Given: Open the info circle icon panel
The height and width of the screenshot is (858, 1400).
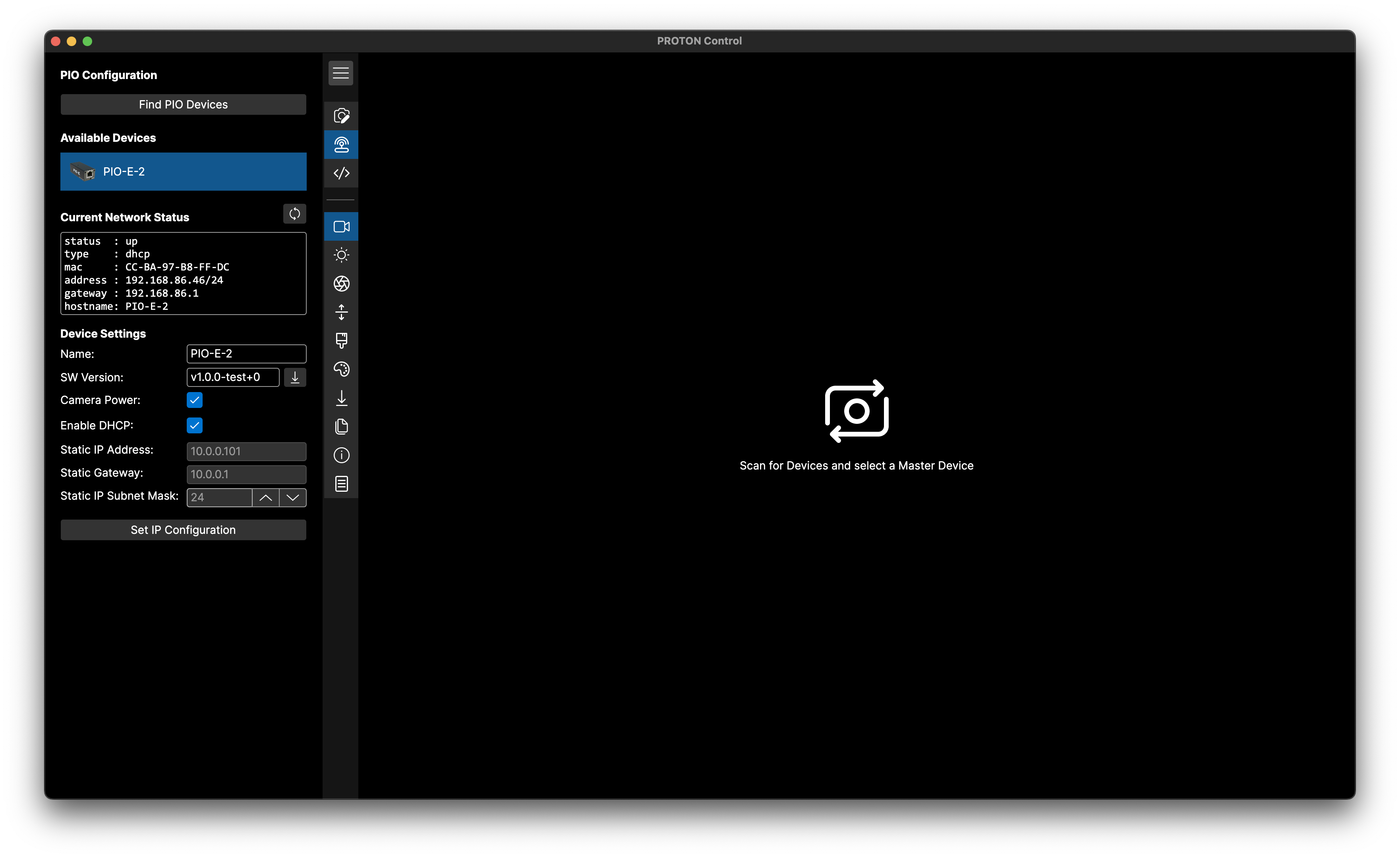Looking at the screenshot, I should [341, 455].
